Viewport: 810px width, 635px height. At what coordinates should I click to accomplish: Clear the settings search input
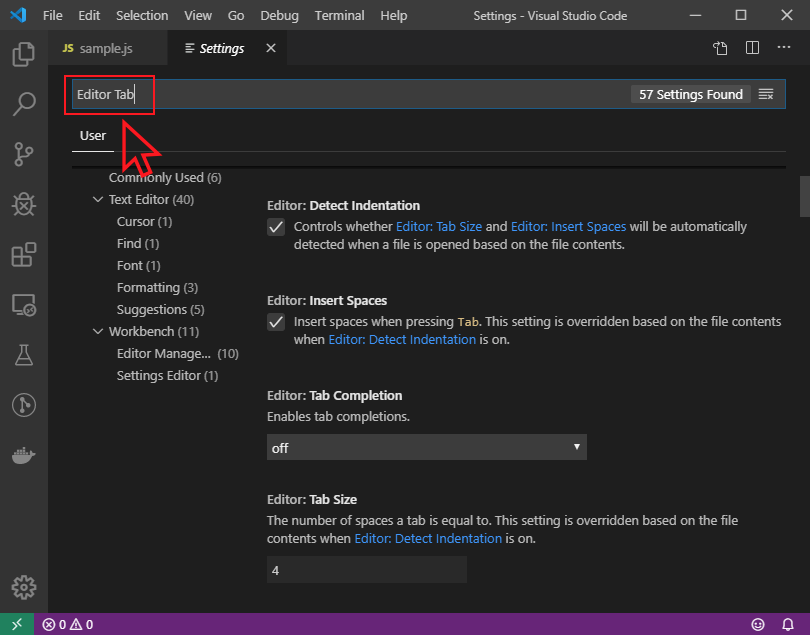point(766,94)
